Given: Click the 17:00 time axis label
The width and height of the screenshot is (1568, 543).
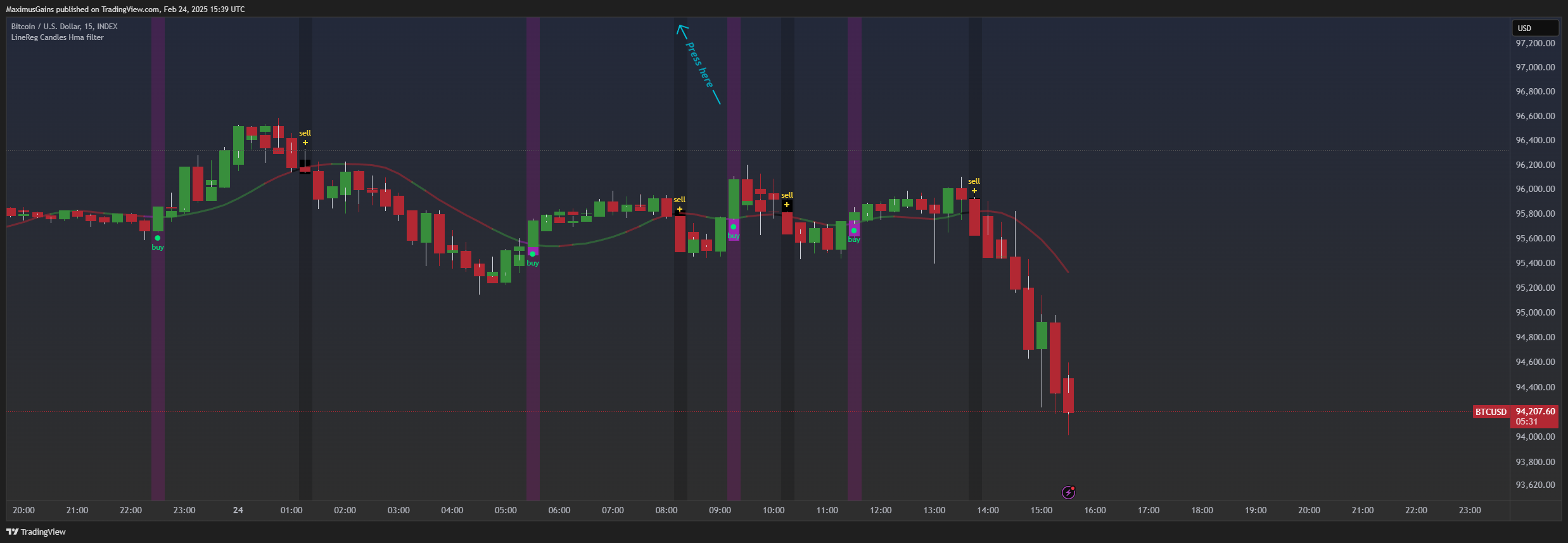Looking at the screenshot, I should click(x=1149, y=510).
